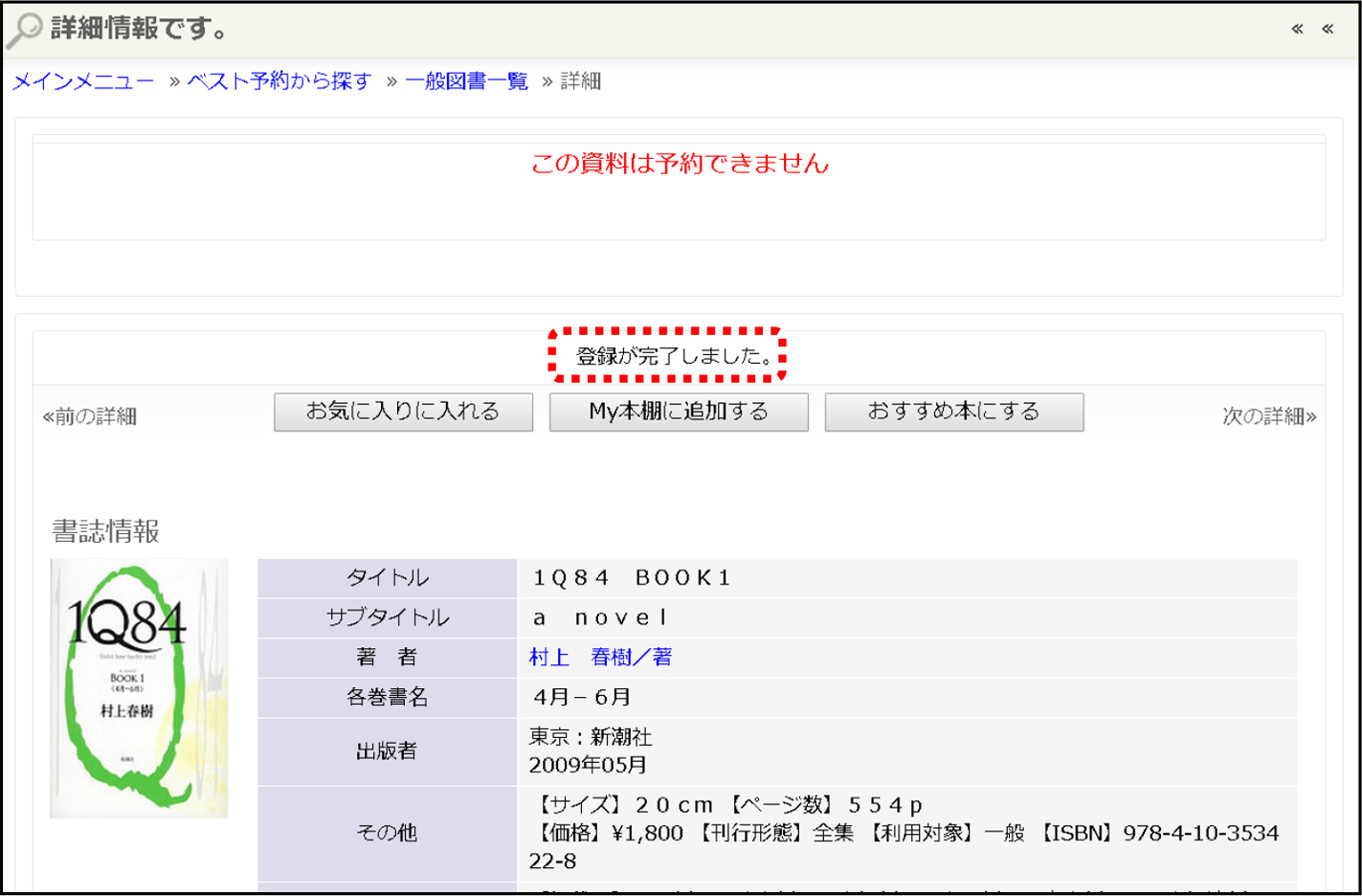
Task: Click the 1Q84 book cover thumbnail
Action: point(139,687)
